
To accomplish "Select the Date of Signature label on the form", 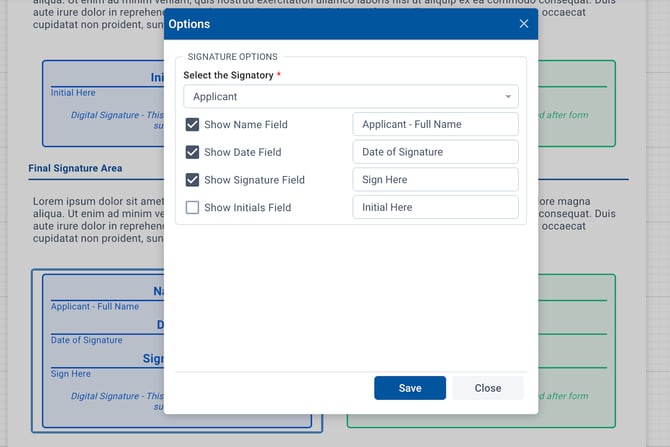I will click(x=87, y=340).
